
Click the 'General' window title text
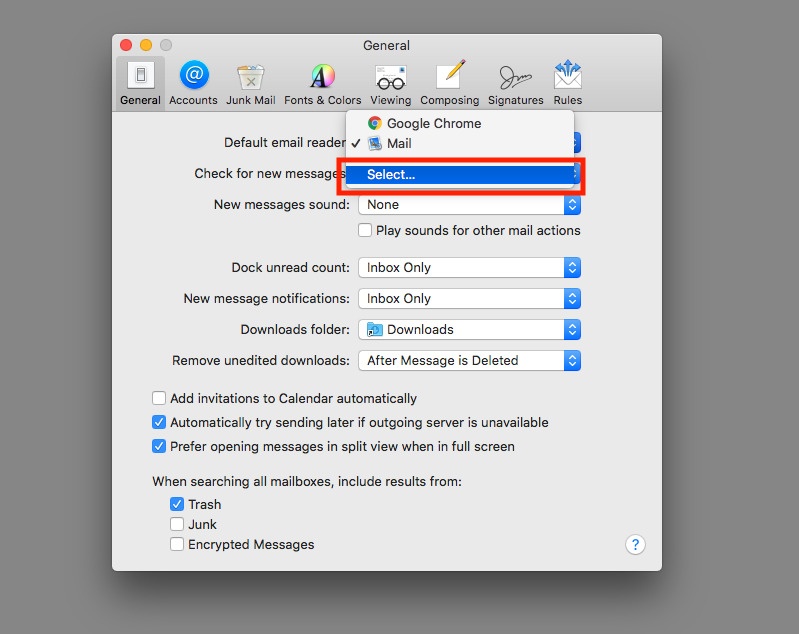coord(386,45)
